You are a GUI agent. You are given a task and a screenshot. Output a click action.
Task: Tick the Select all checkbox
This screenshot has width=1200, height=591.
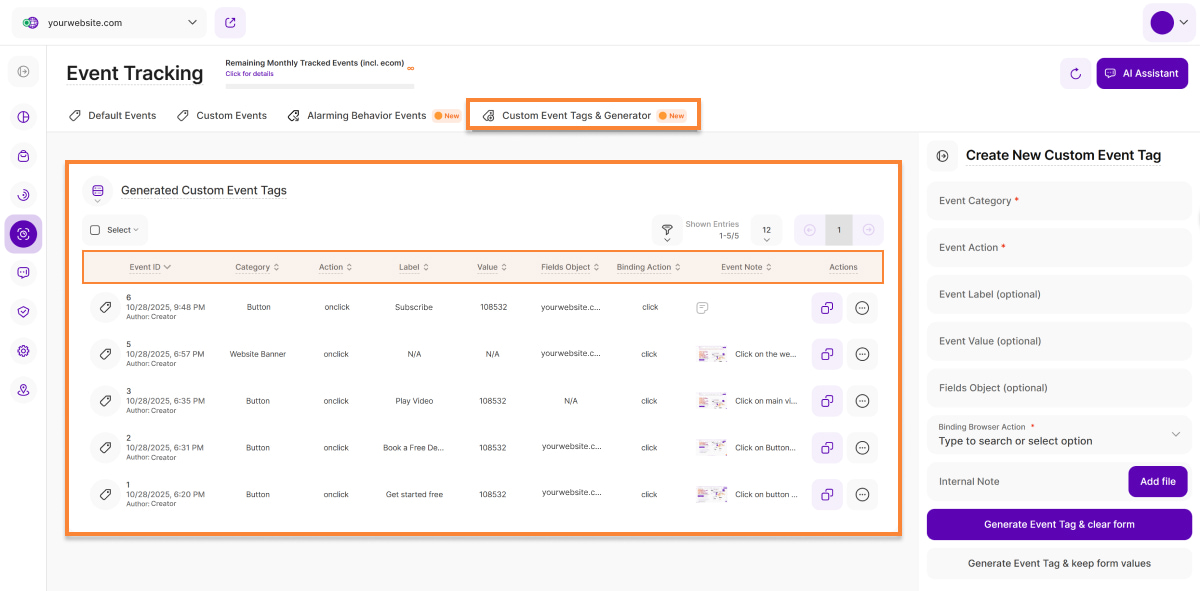point(95,230)
